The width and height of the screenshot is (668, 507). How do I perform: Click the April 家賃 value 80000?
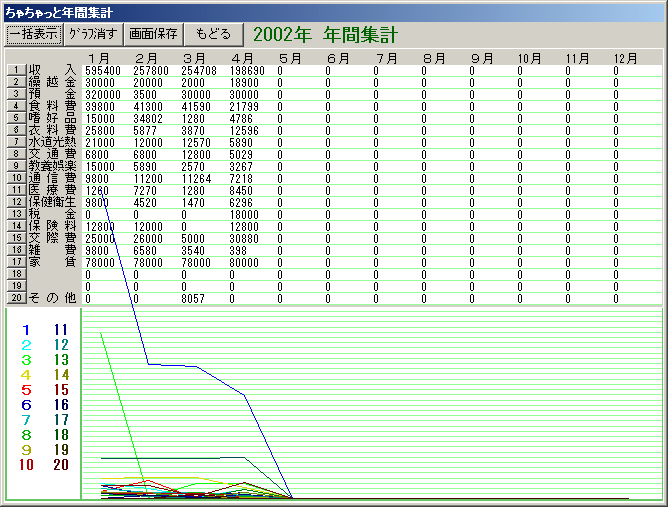(x=244, y=263)
